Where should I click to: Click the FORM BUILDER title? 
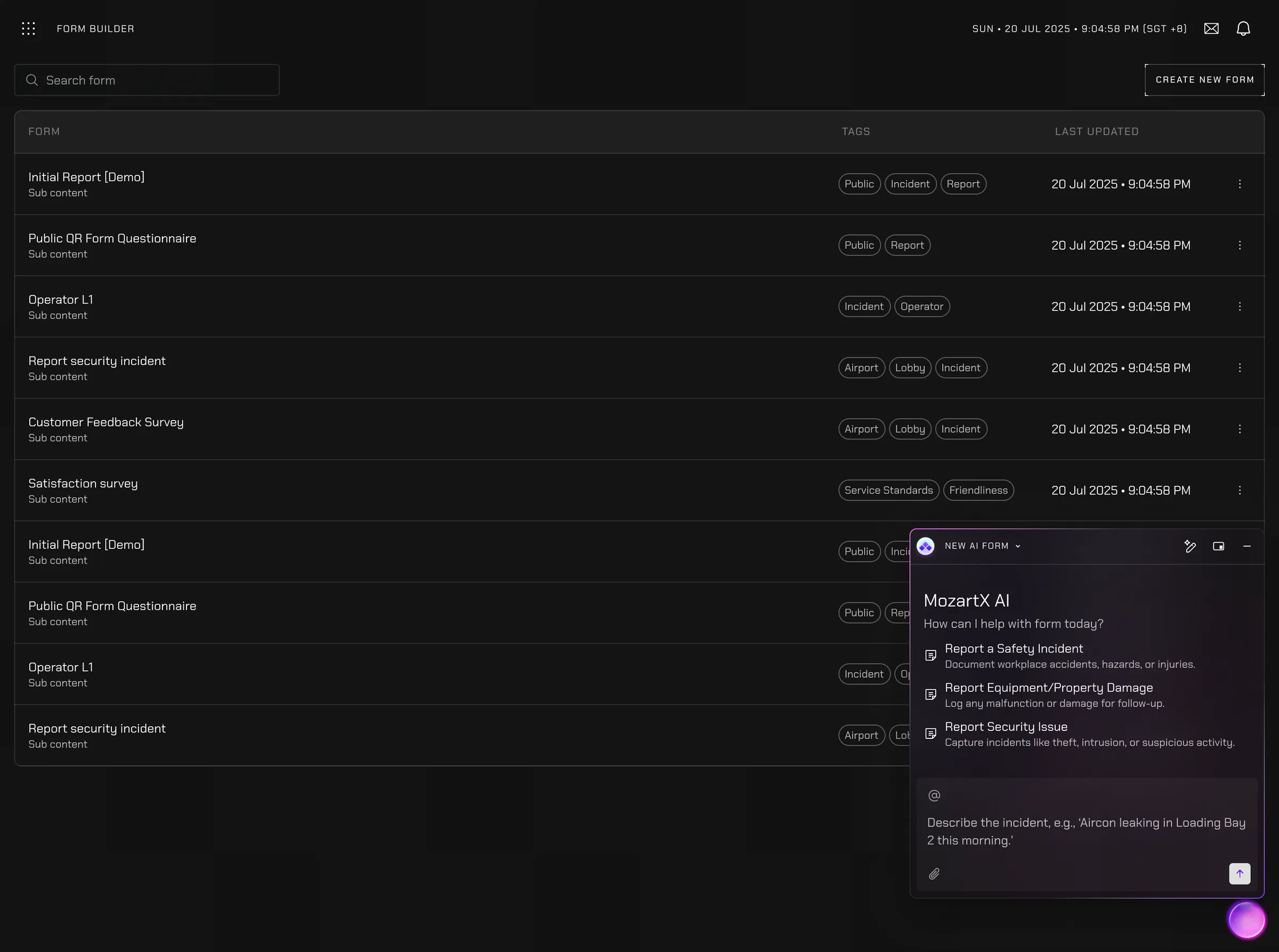click(x=96, y=28)
